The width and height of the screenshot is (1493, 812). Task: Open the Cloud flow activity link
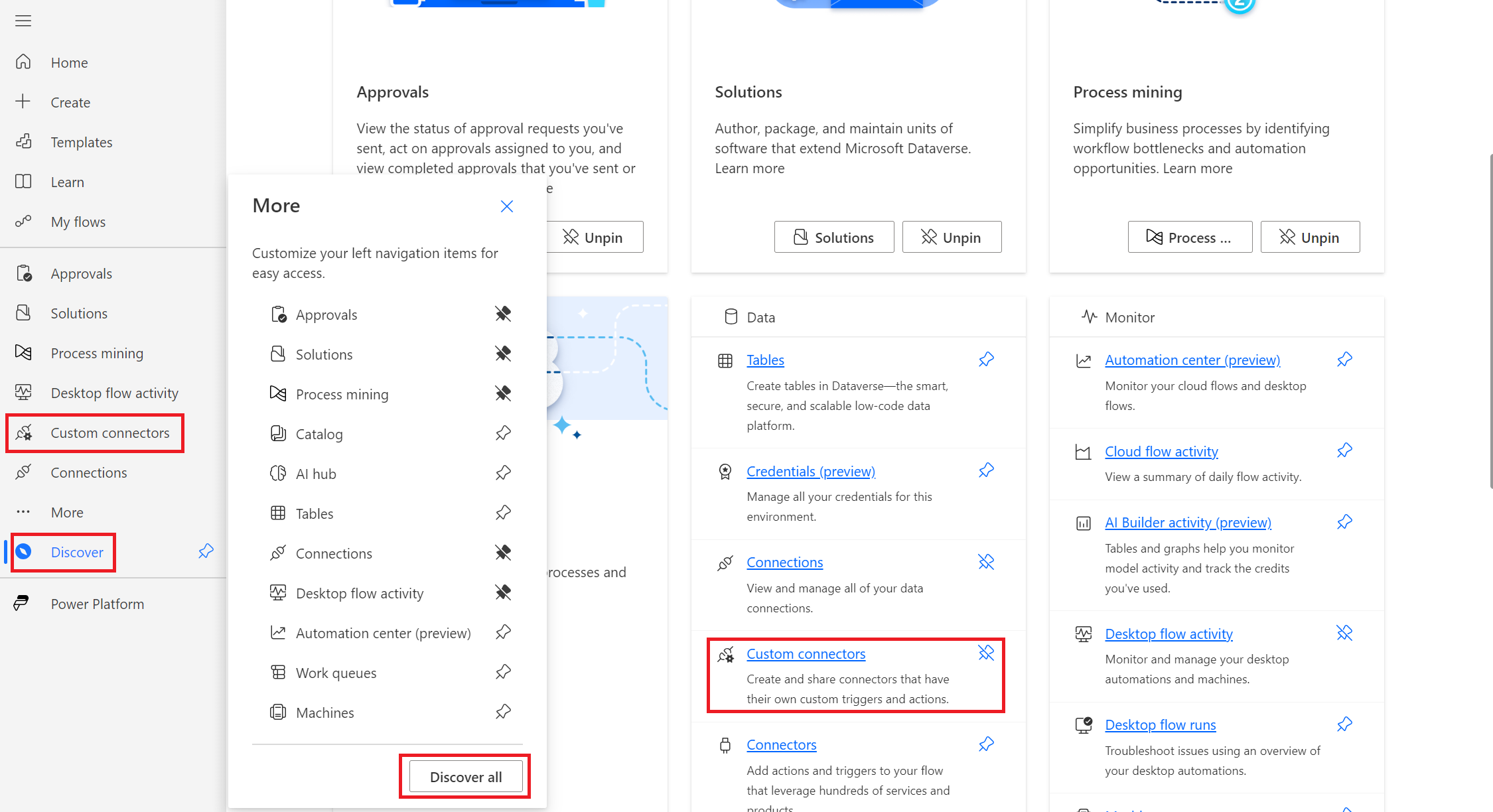click(1161, 451)
